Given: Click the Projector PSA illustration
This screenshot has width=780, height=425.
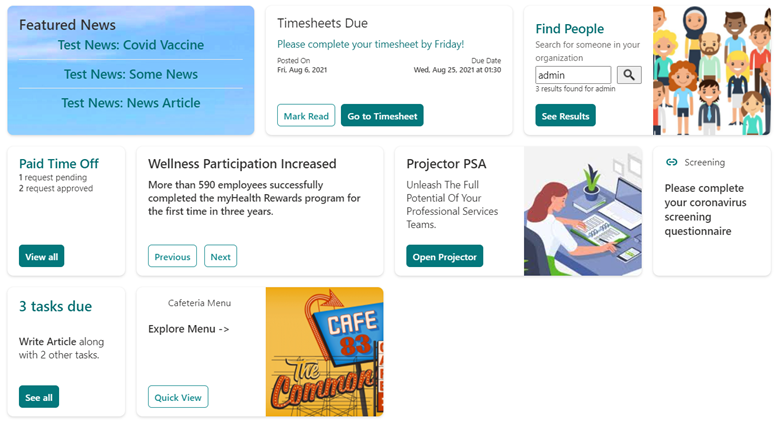Looking at the screenshot, I should coord(582,211).
